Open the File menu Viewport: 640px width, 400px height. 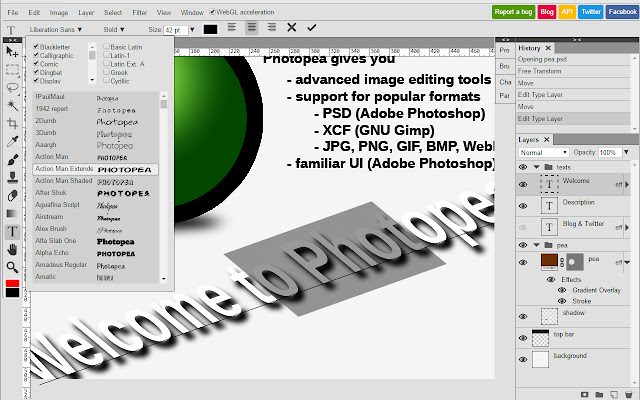coord(13,13)
